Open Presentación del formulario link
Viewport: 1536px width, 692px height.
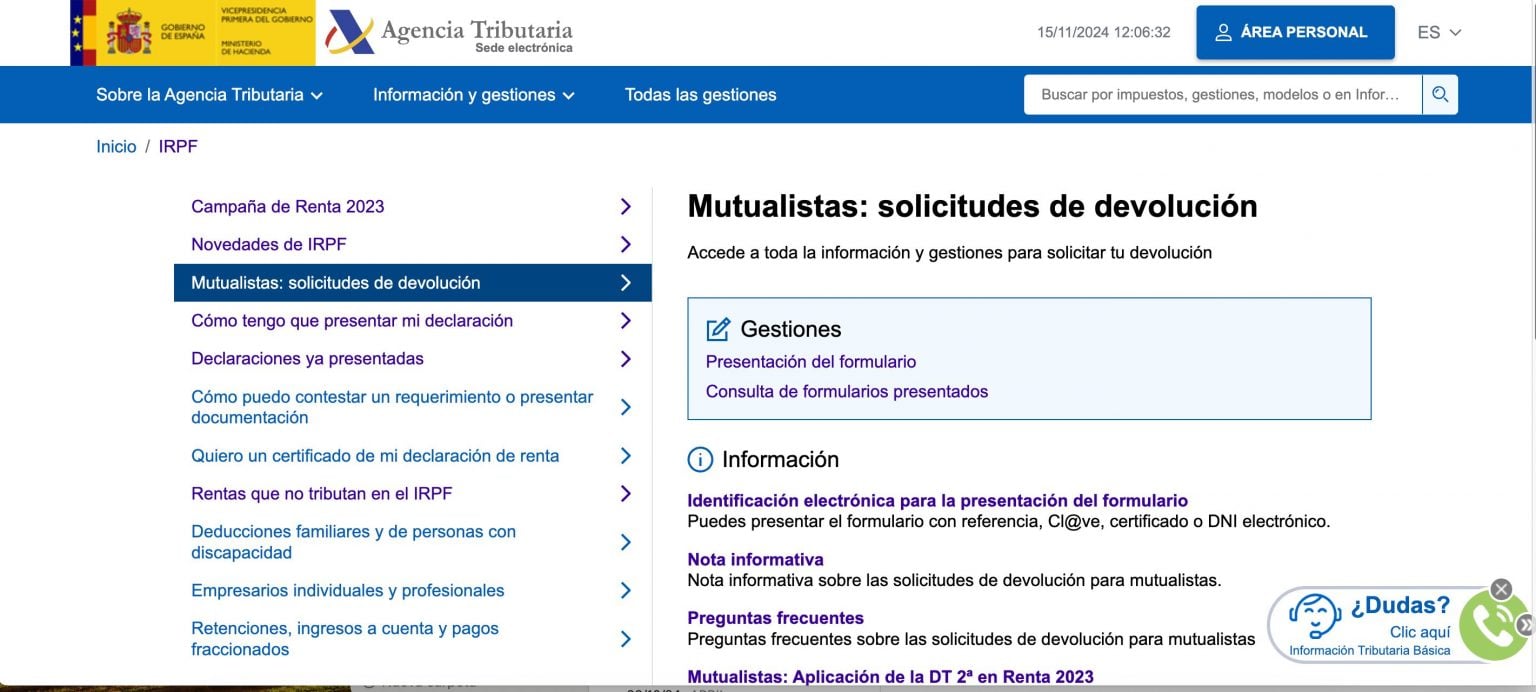pos(811,362)
